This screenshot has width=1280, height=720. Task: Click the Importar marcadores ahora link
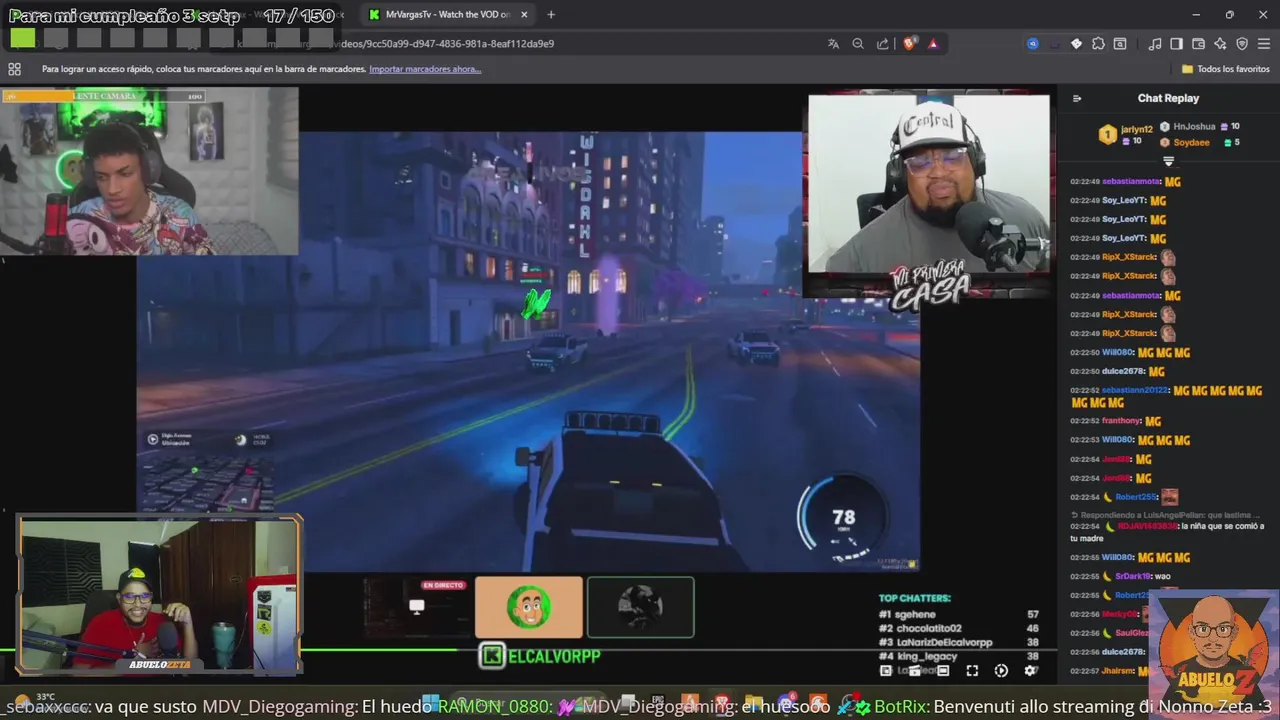click(x=425, y=69)
